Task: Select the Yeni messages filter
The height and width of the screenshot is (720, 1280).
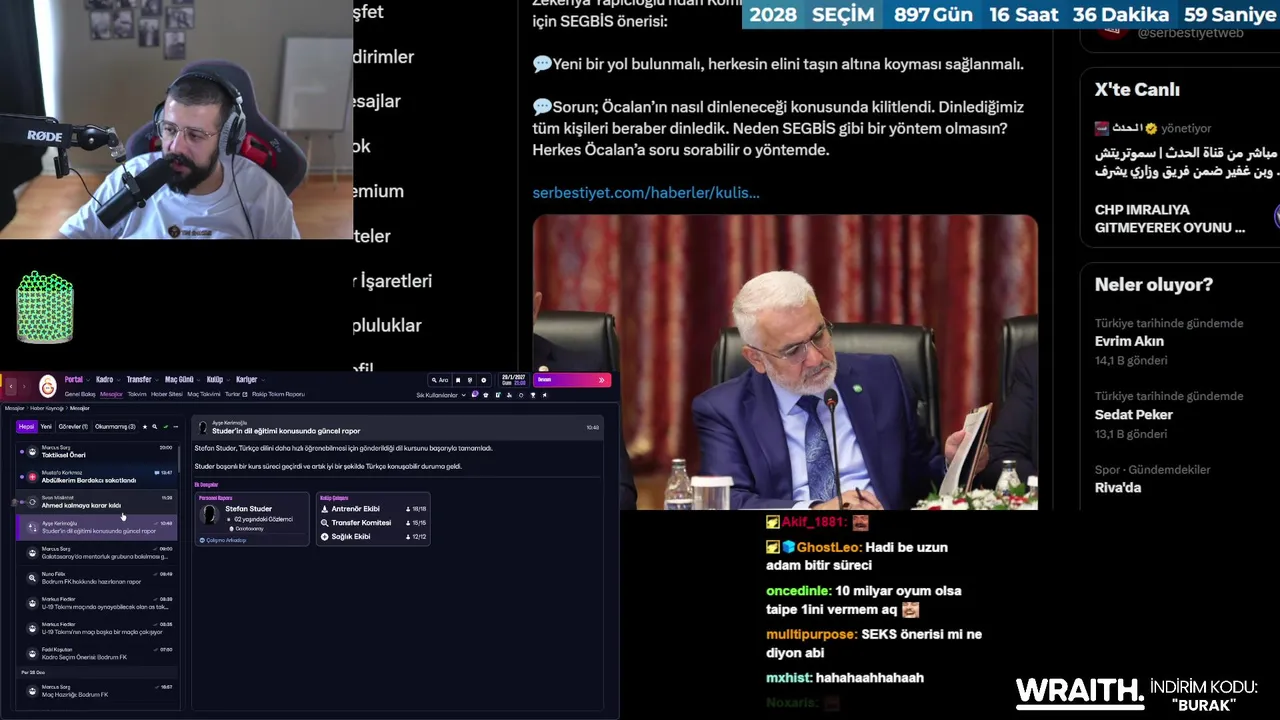Action: pos(46,427)
